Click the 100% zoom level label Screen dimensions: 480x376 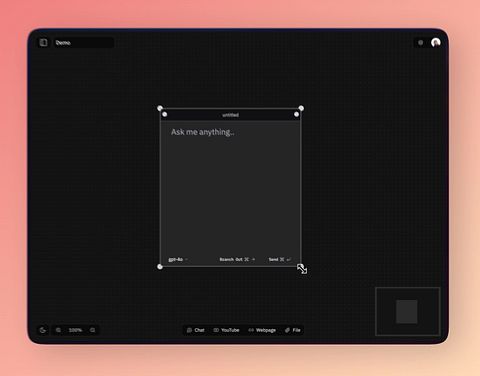pos(75,330)
